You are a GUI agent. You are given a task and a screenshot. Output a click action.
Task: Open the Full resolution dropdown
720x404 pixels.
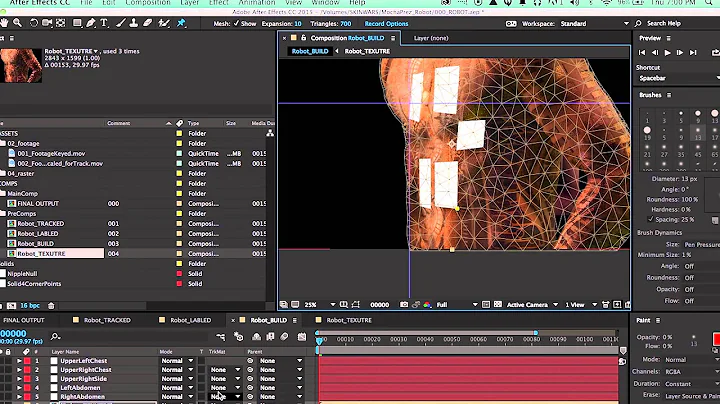coord(457,304)
